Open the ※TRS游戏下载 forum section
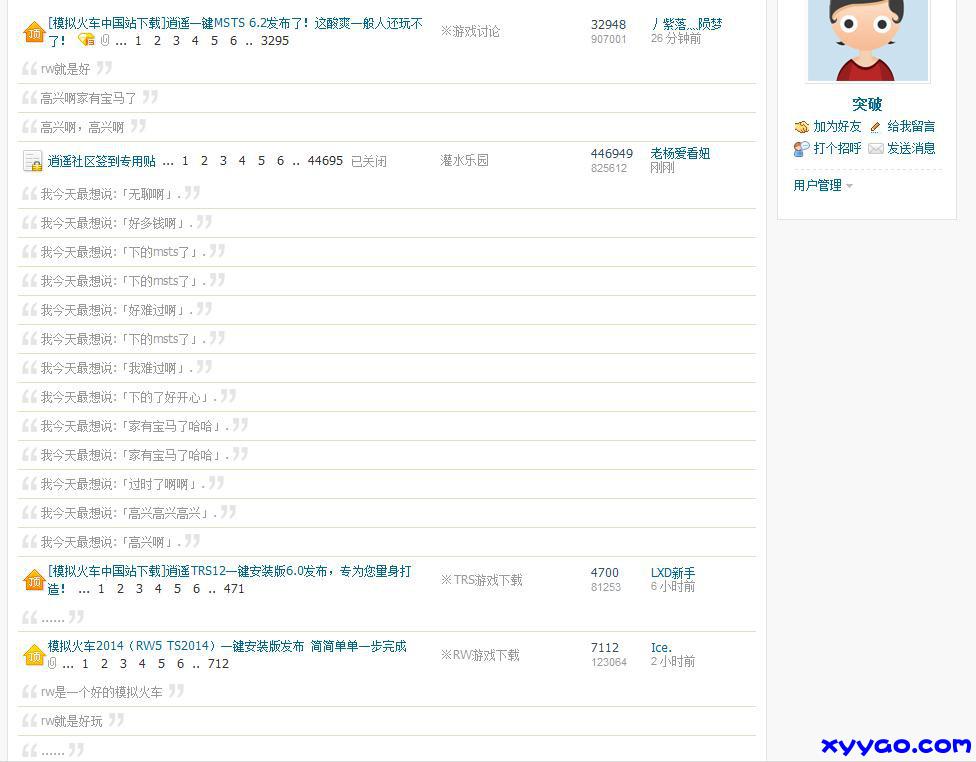Image resolution: width=976 pixels, height=762 pixels. (481, 580)
